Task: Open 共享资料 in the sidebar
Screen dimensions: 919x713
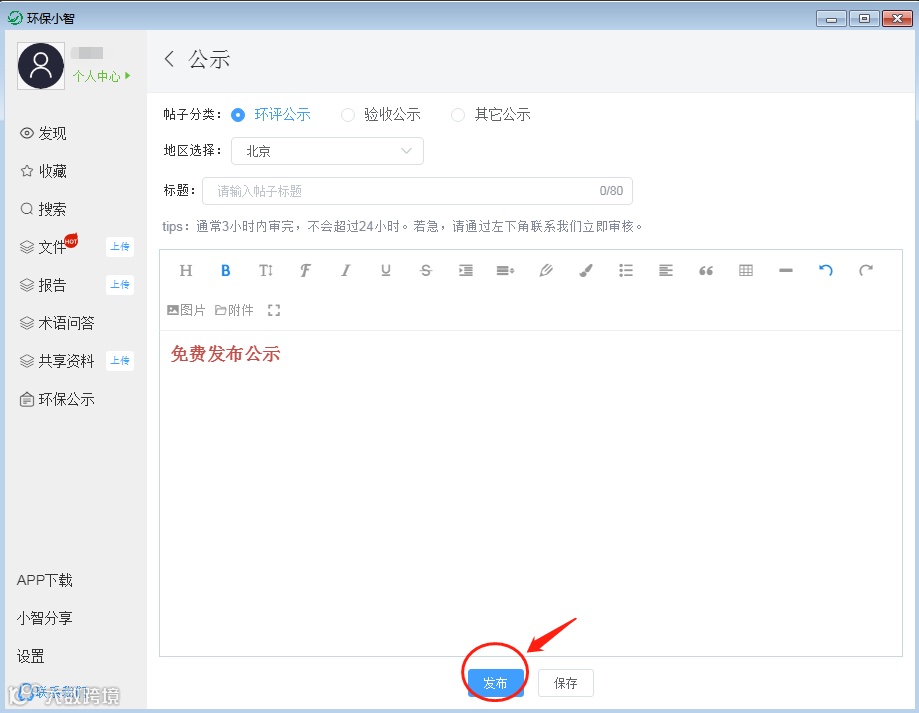Action: [57, 361]
